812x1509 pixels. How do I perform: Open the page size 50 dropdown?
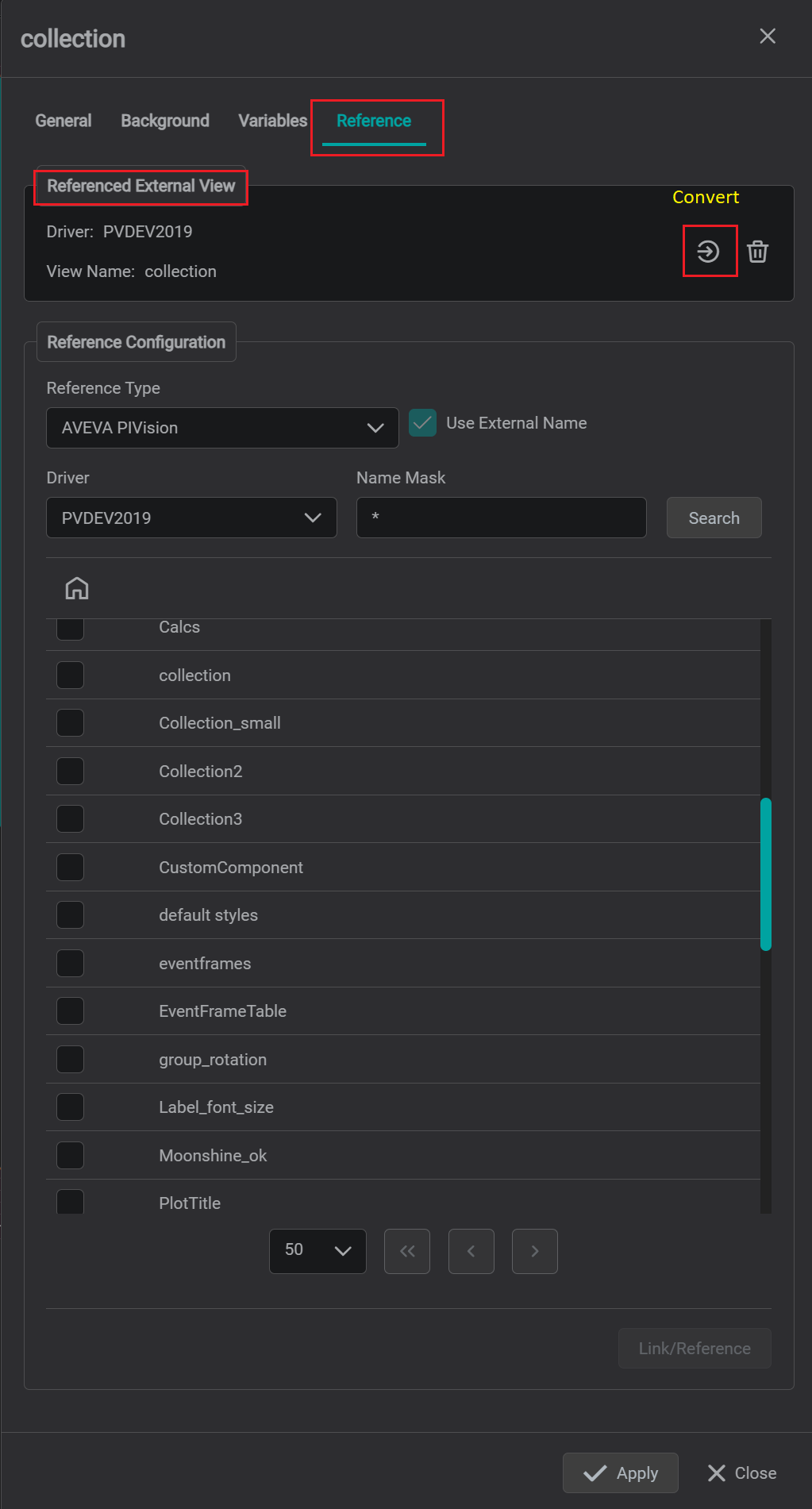pyautogui.click(x=317, y=1251)
